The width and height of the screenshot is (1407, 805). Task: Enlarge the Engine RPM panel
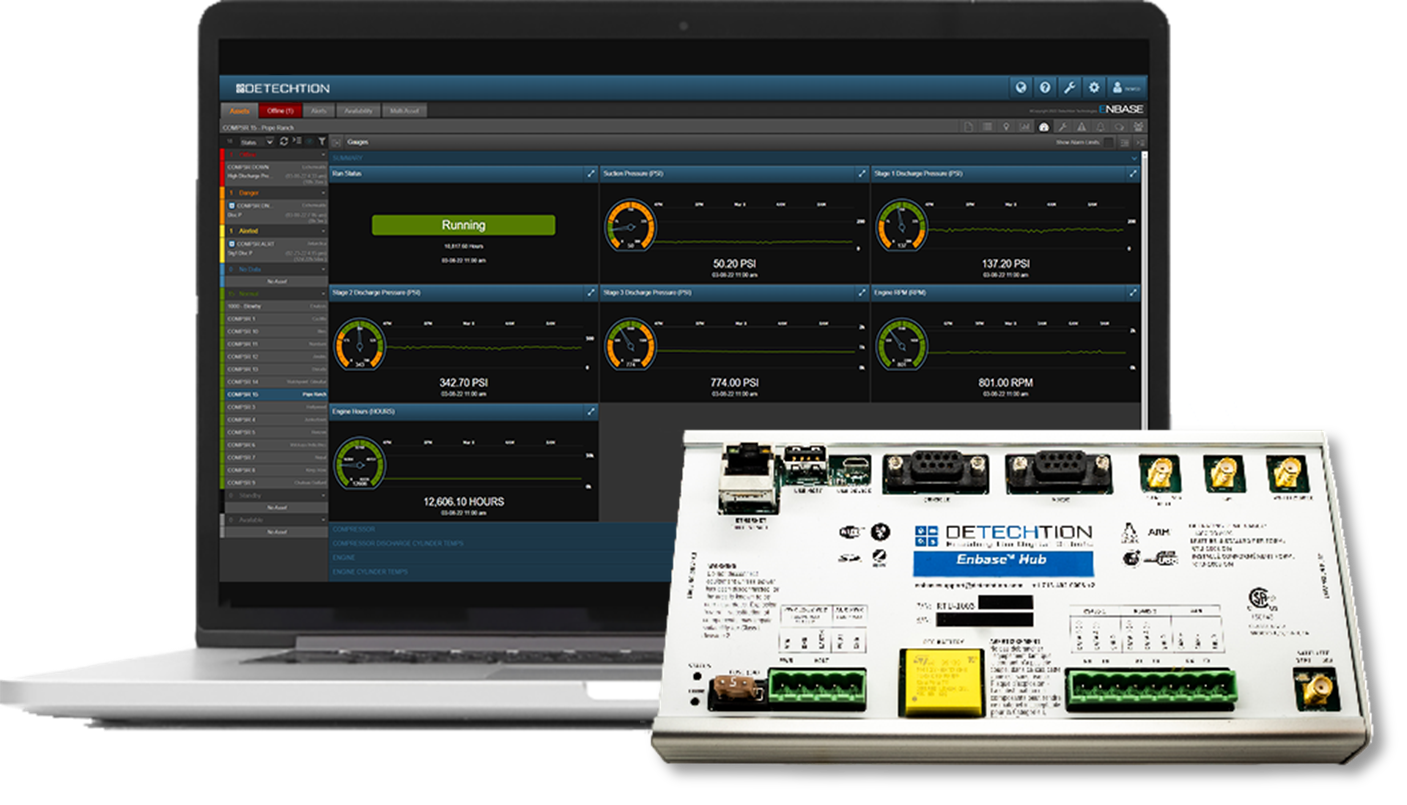[x=1133, y=293]
